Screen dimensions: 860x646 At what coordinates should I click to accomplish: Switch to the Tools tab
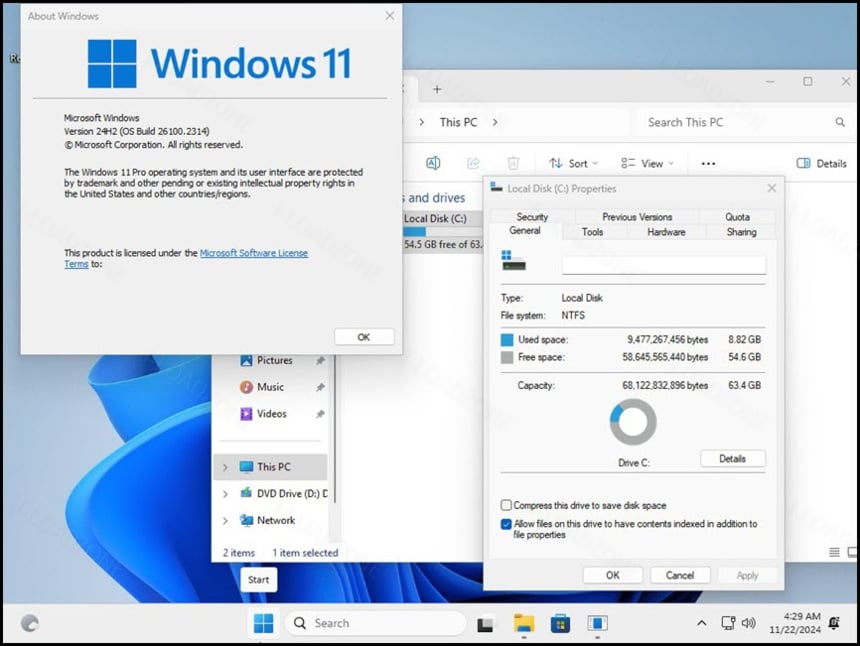tap(592, 232)
